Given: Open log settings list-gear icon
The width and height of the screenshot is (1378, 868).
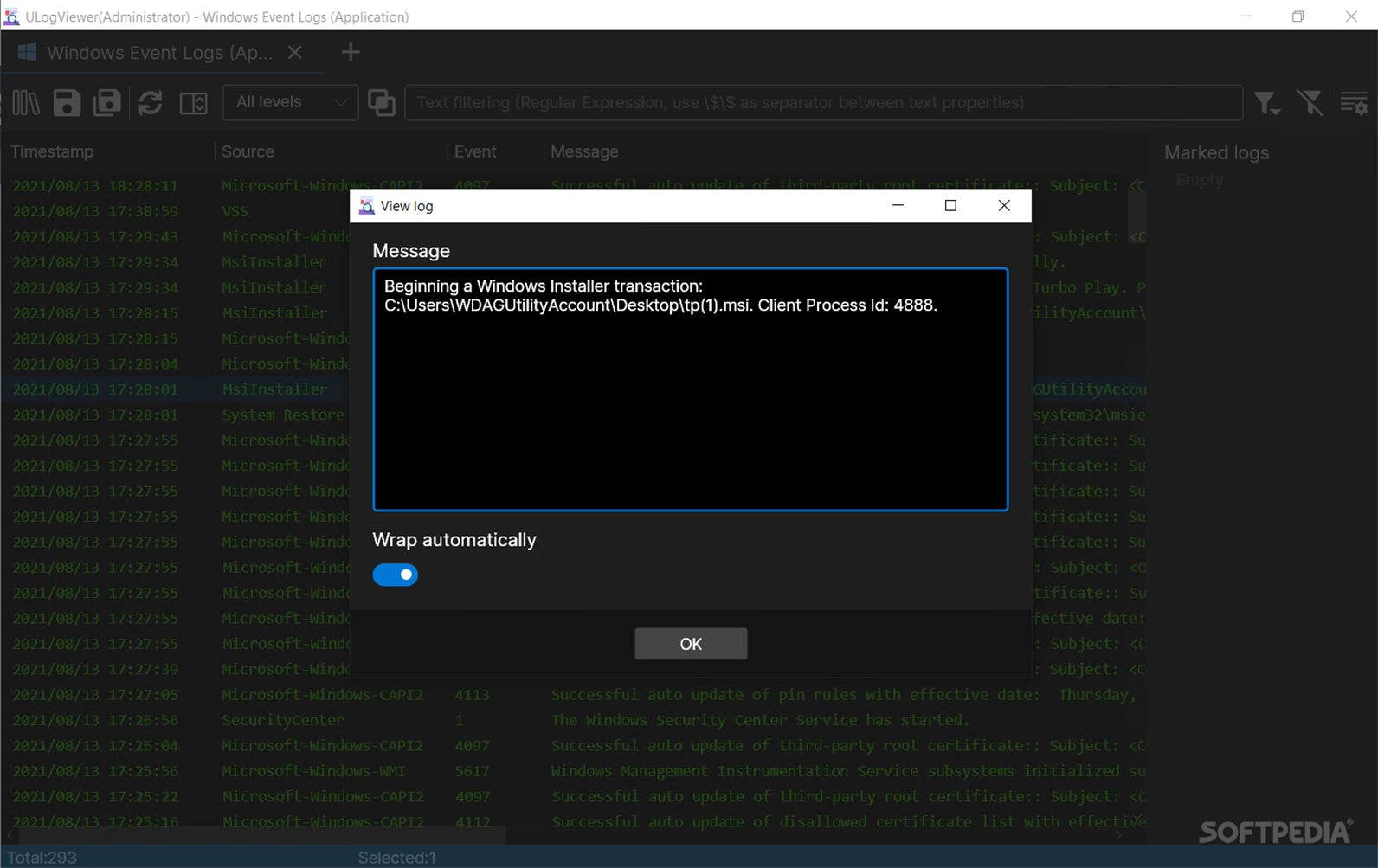Looking at the screenshot, I should [1354, 103].
